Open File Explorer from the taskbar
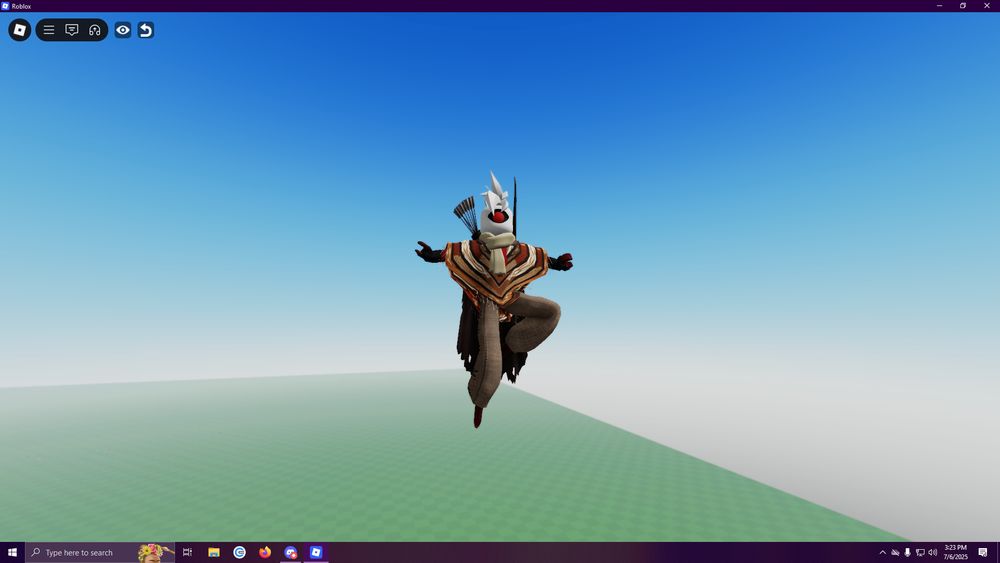1000x563 pixels. coord(214,552)
